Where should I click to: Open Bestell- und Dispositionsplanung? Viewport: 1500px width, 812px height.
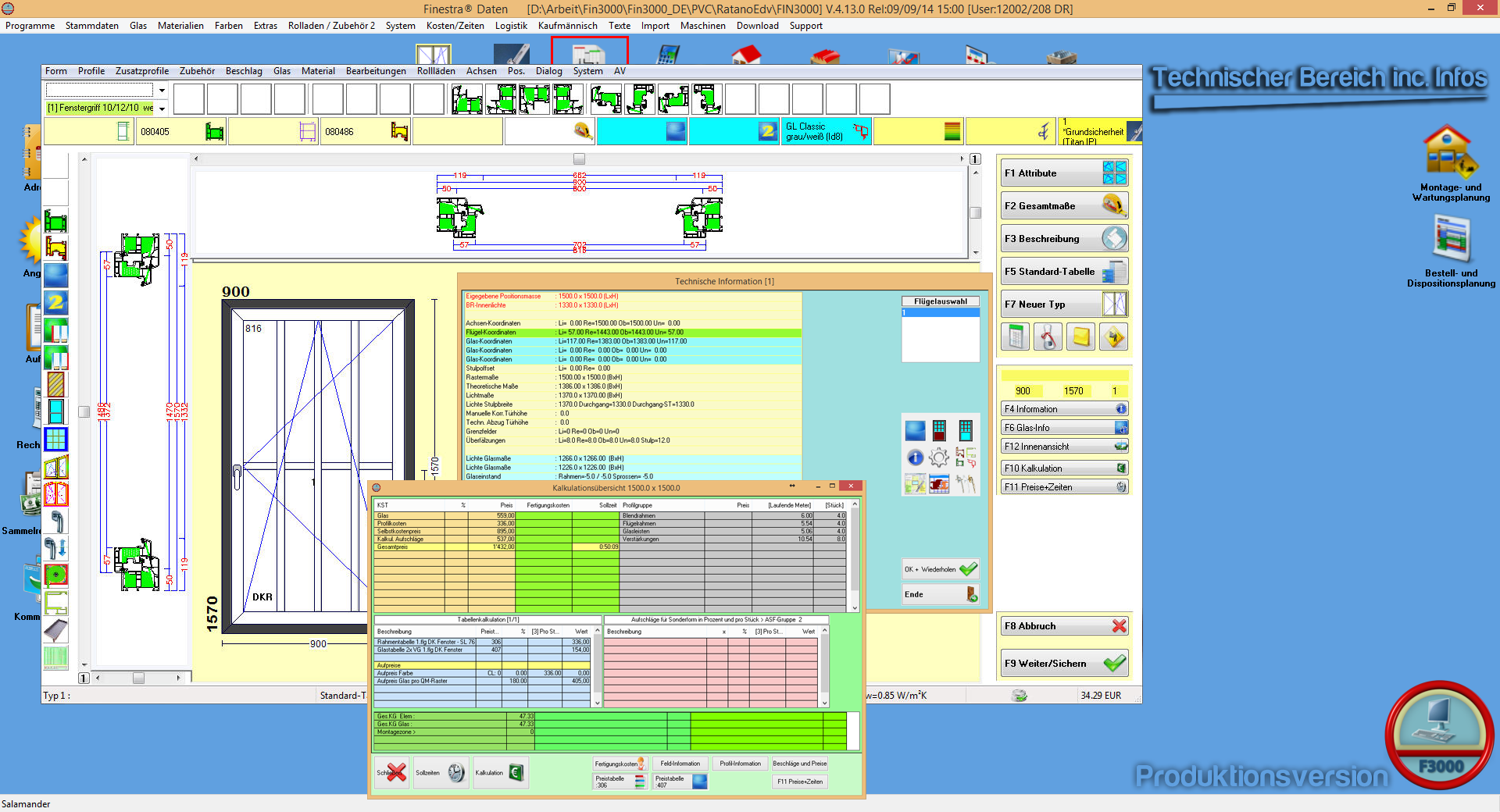[1452, 251]
